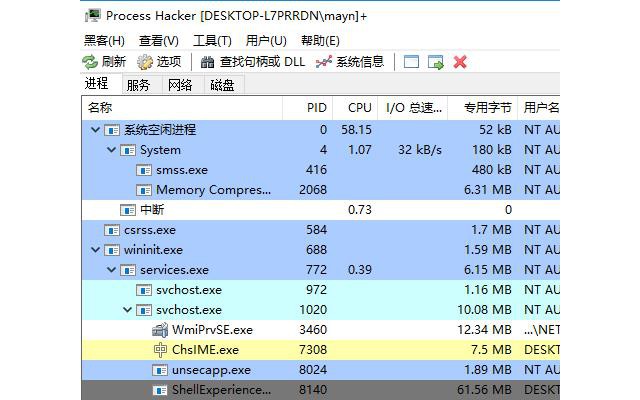Click the wininit.exe process icon

coord(112,250)
